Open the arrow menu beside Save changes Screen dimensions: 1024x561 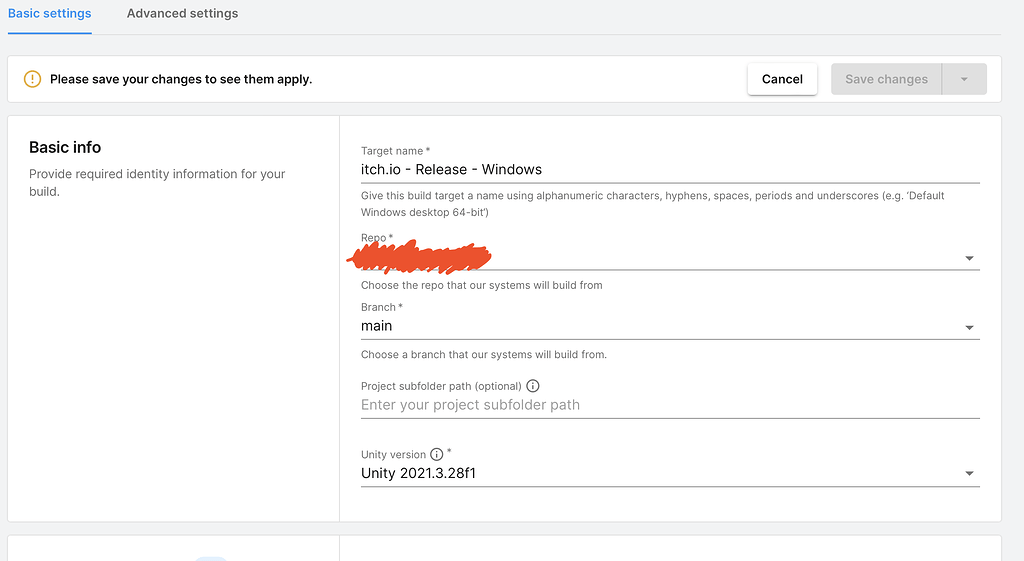(964, 80)
